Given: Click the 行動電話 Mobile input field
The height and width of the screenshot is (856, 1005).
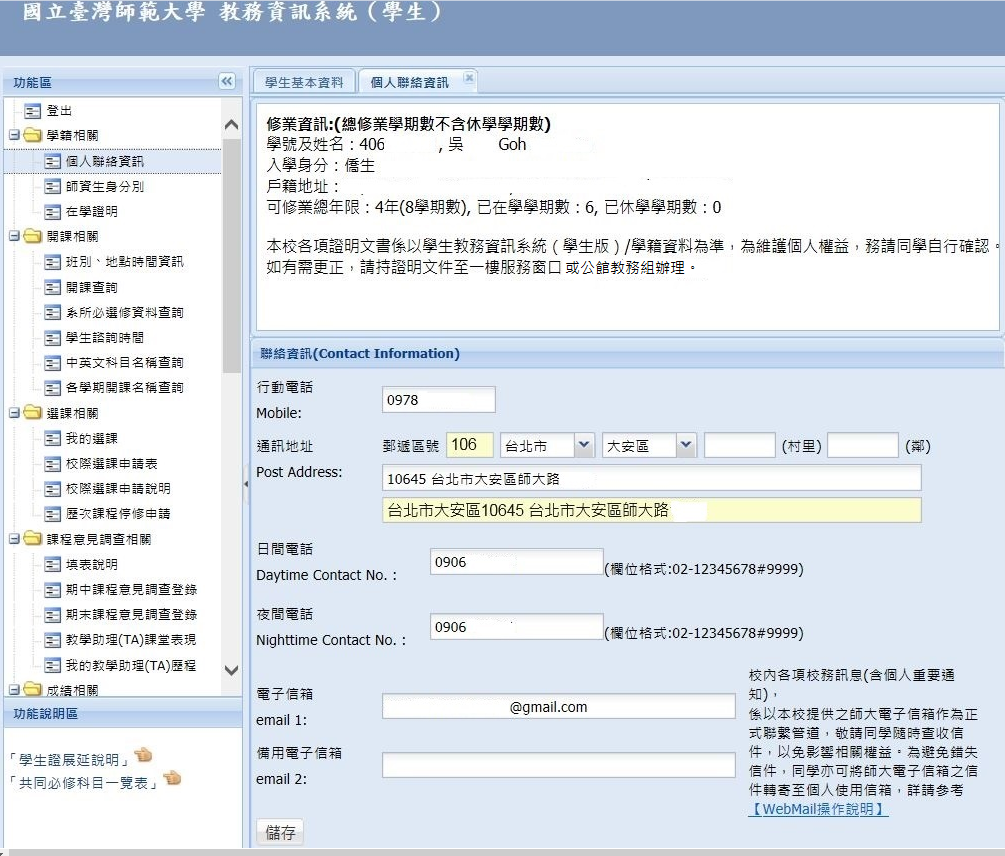Looking at the screenshot, I should click(438, 400).
